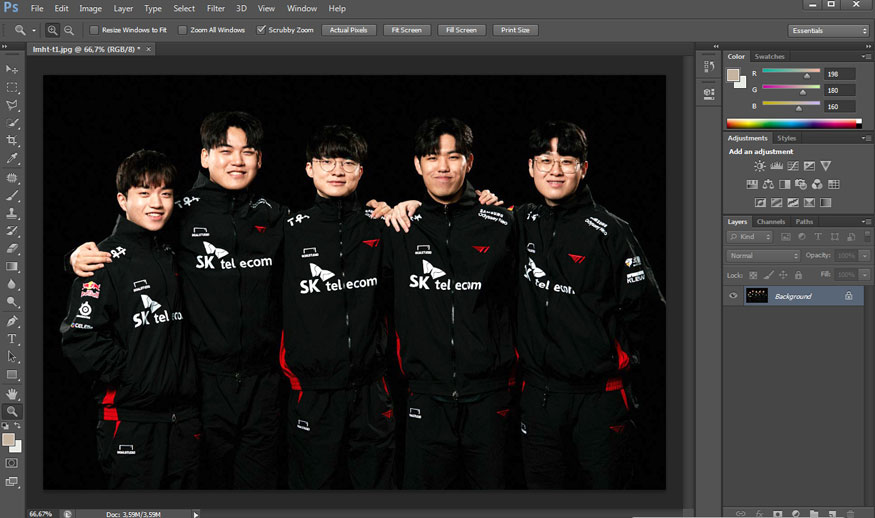This screenshot has height=518, width=875.
Task: Add a Photo Filter adjustment
Action: pos(801,184)
